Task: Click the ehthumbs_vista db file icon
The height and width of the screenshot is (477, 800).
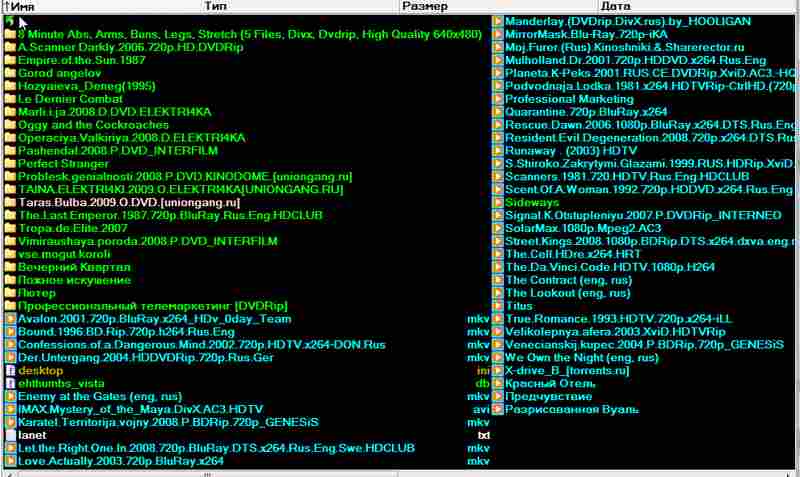Action: [10, 384]
